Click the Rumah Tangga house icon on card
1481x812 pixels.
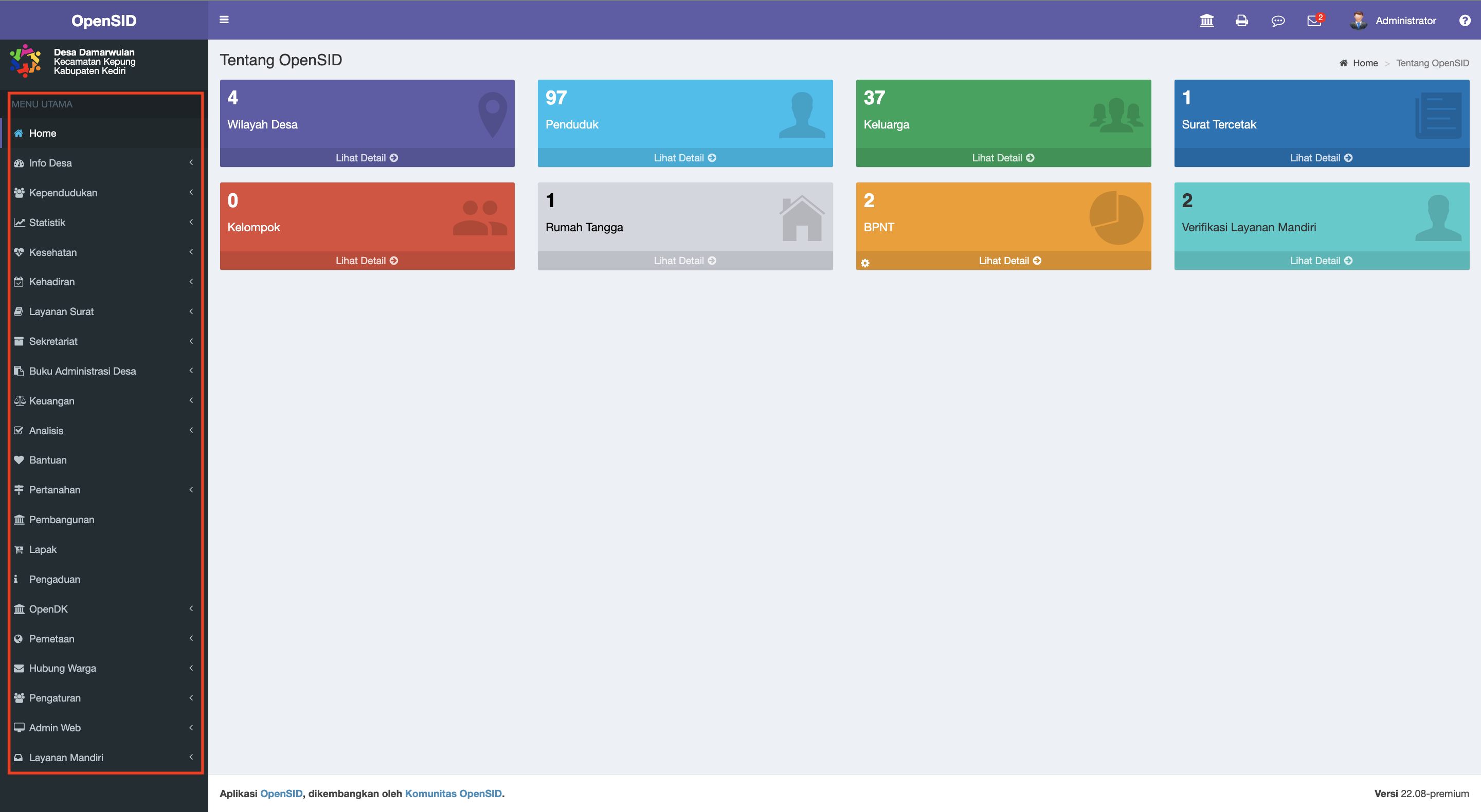tap(802, 218)
